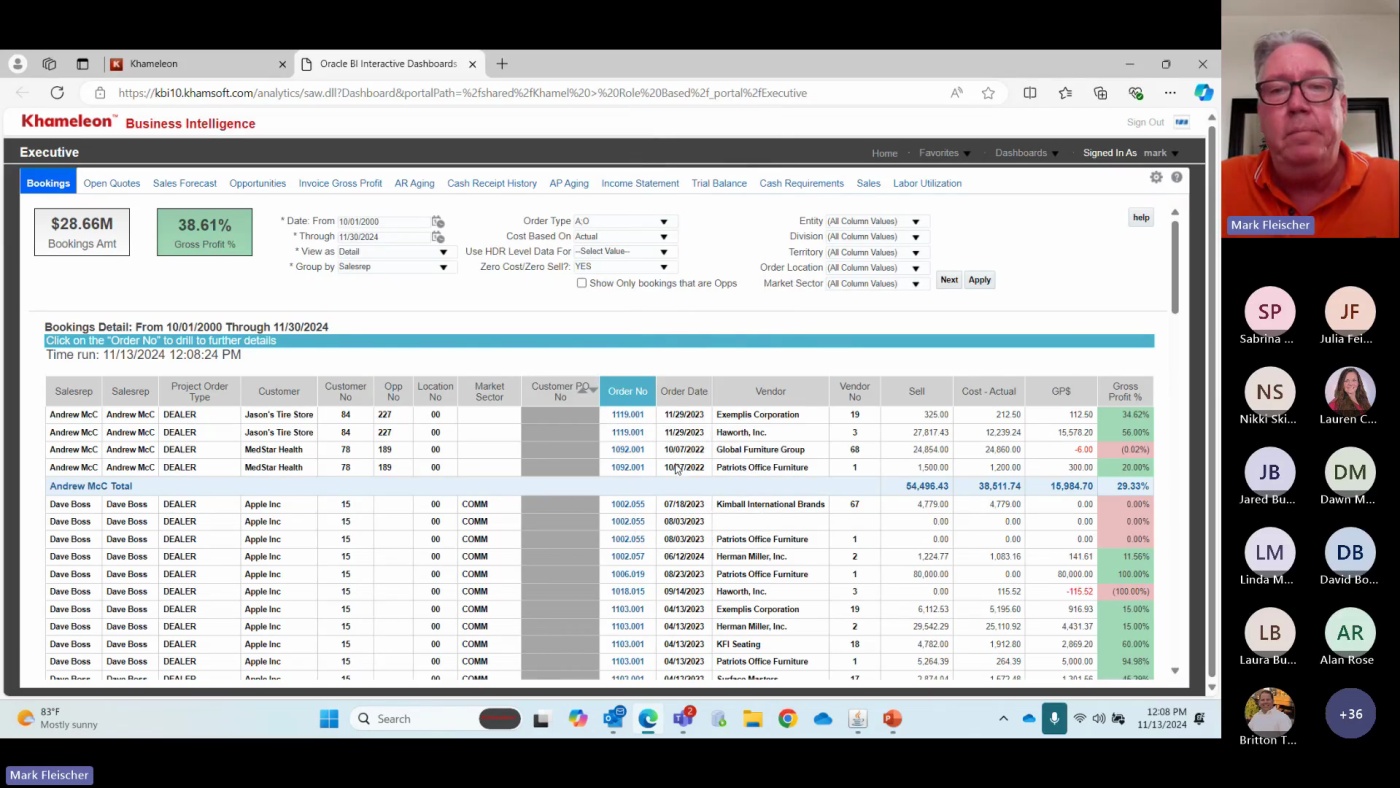1400x788 pixels.
Task: Expand the Market Sector filter dropdown
Action: tap(915, 284)
